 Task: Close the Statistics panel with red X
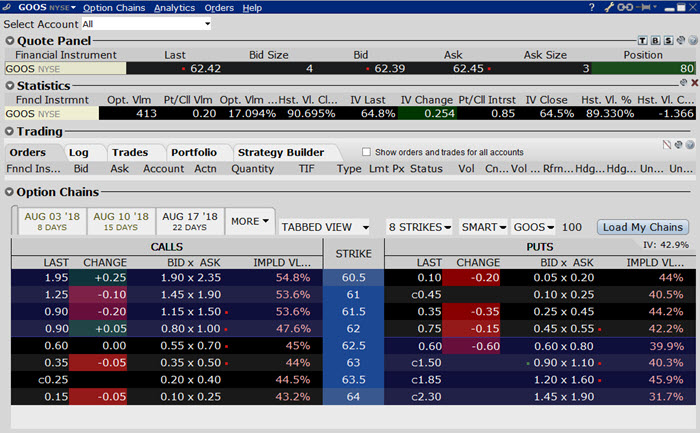pos(694,83)
